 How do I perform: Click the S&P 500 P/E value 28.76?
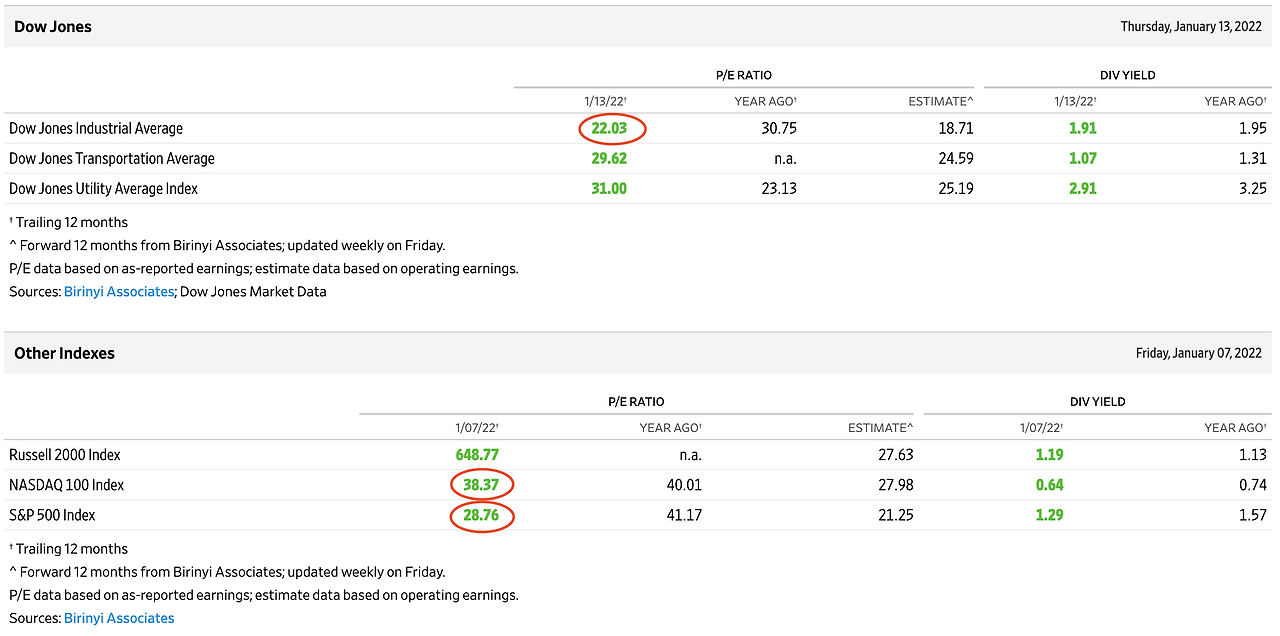[481, 515]
